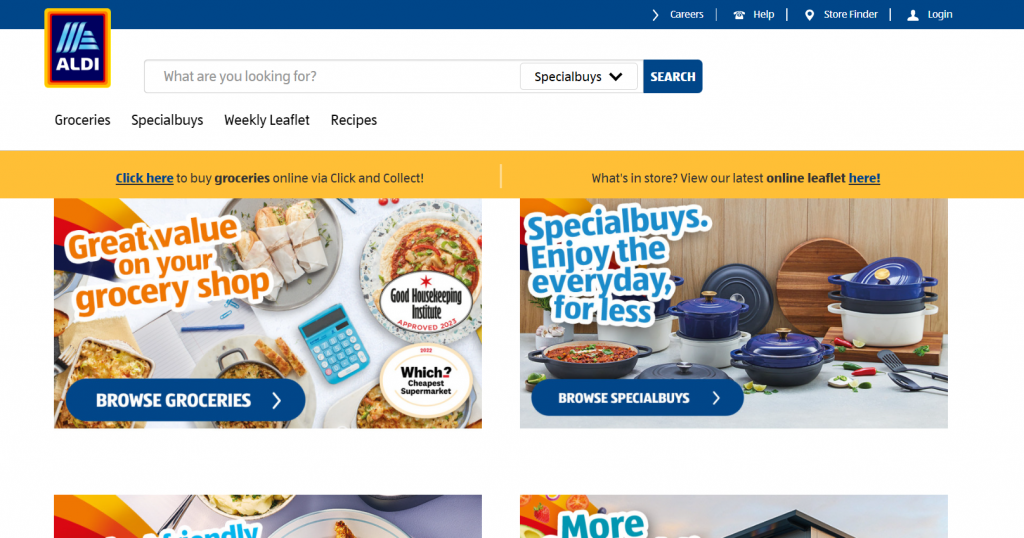Click the Store Finder map pin icon
1024x538 pixels.
tap(809, 15)
